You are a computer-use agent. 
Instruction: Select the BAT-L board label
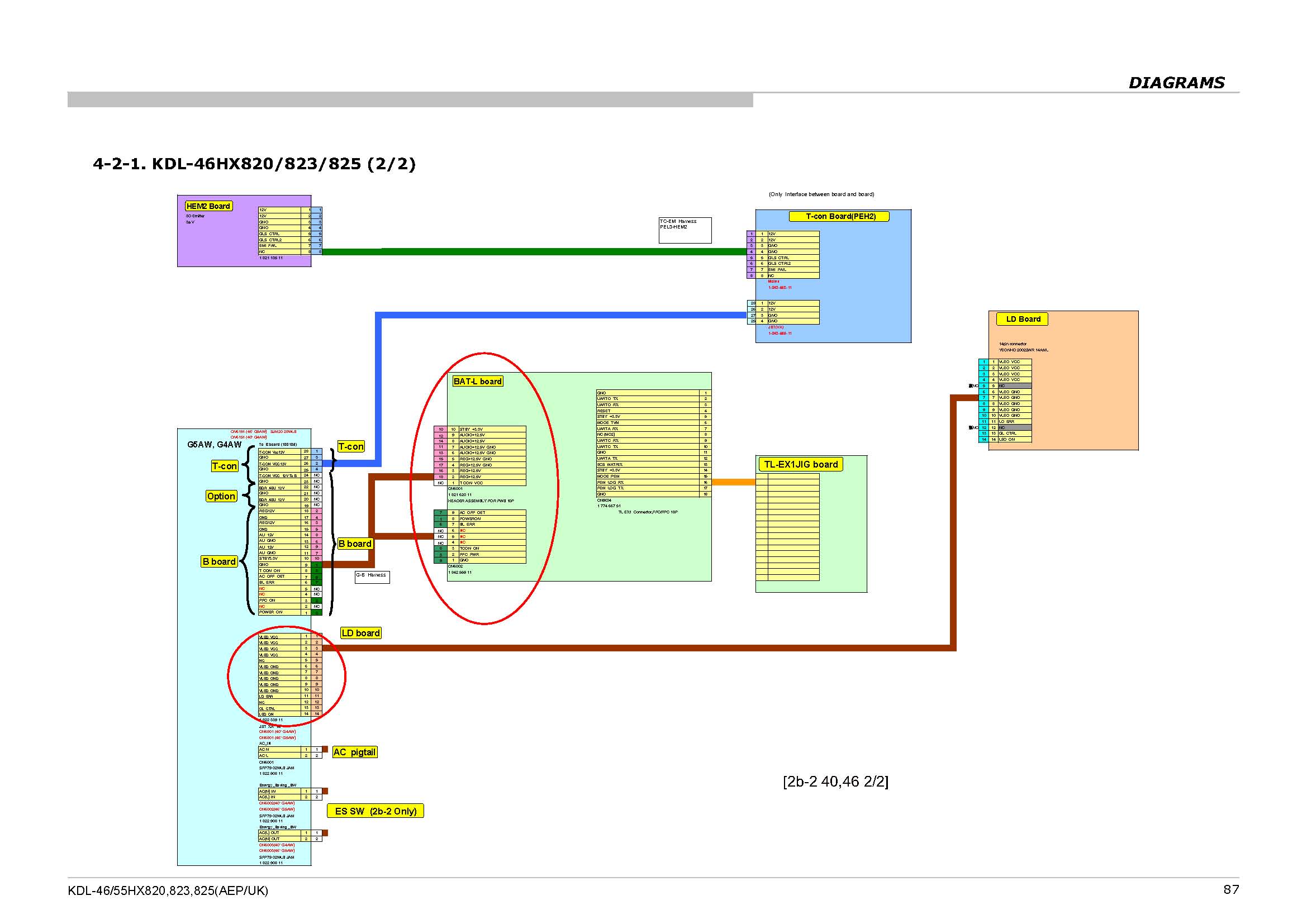477,381
